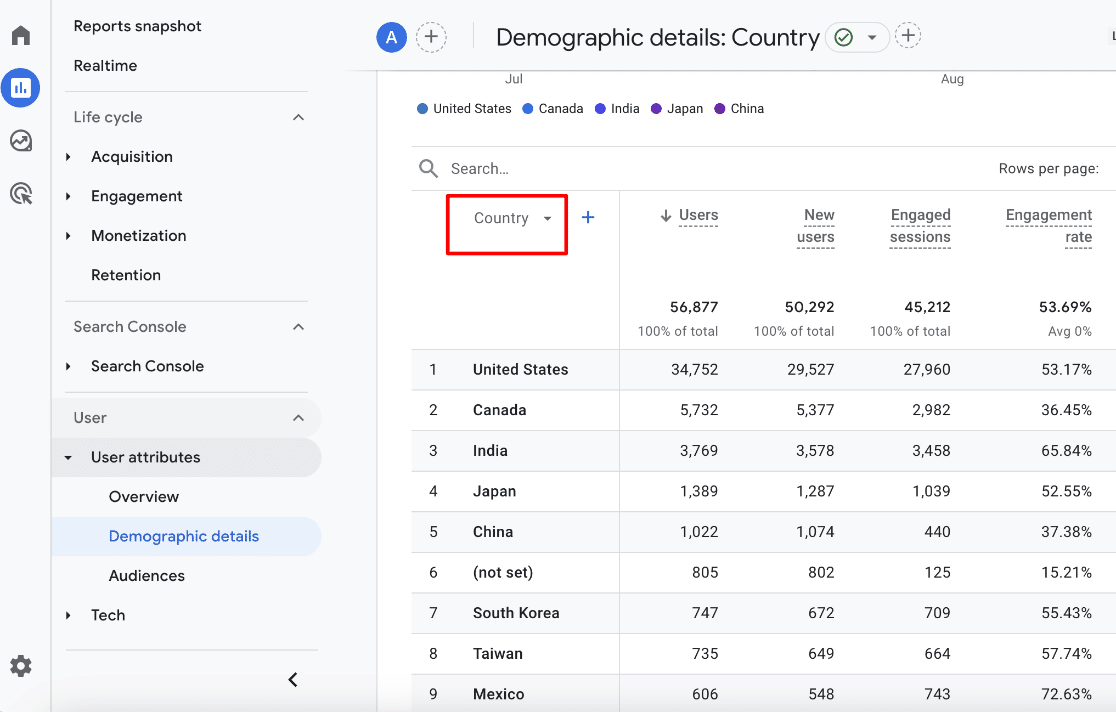Toggle the Canada series in chart legend
Viewport: 1116px width, 712px height.
[552, 108]
